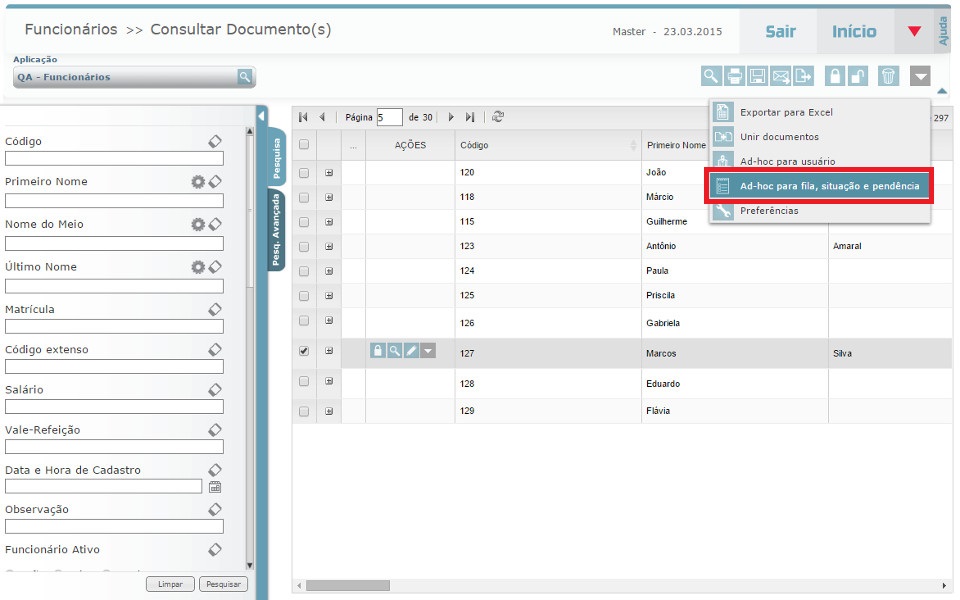
Task: Open the gear options for Primeiro Nome
Action: point(198,182)
